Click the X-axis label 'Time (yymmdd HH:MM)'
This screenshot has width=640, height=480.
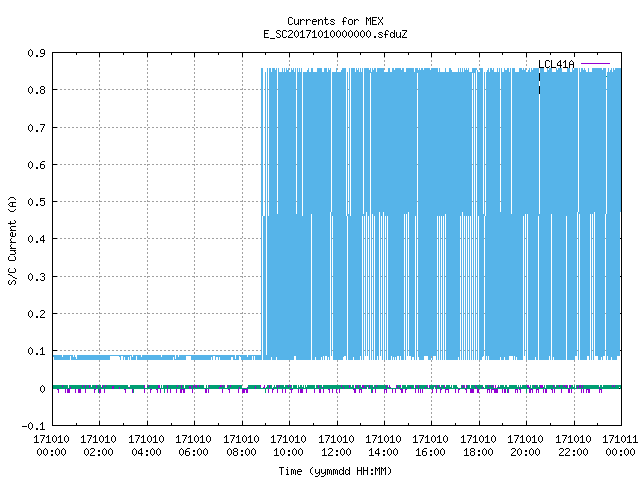(x=335, y=471)
